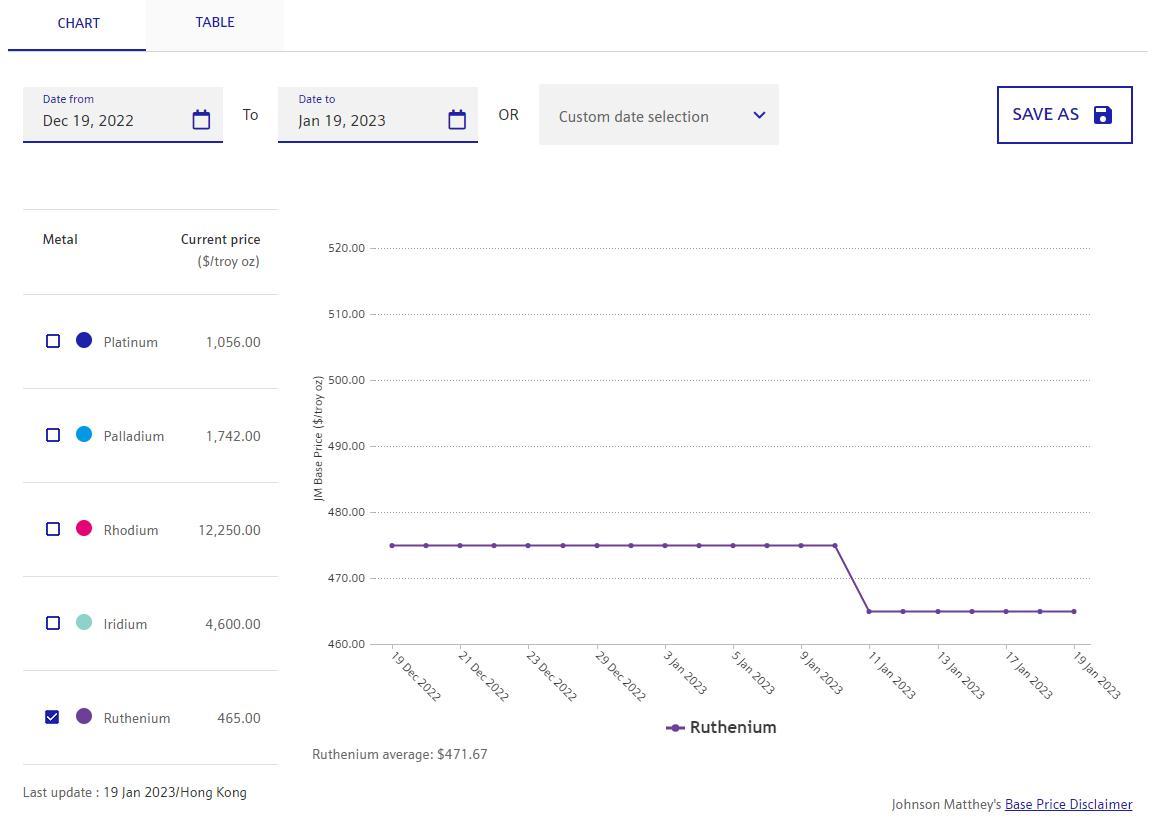Tick the Palladium checkbox

point(53,435)
